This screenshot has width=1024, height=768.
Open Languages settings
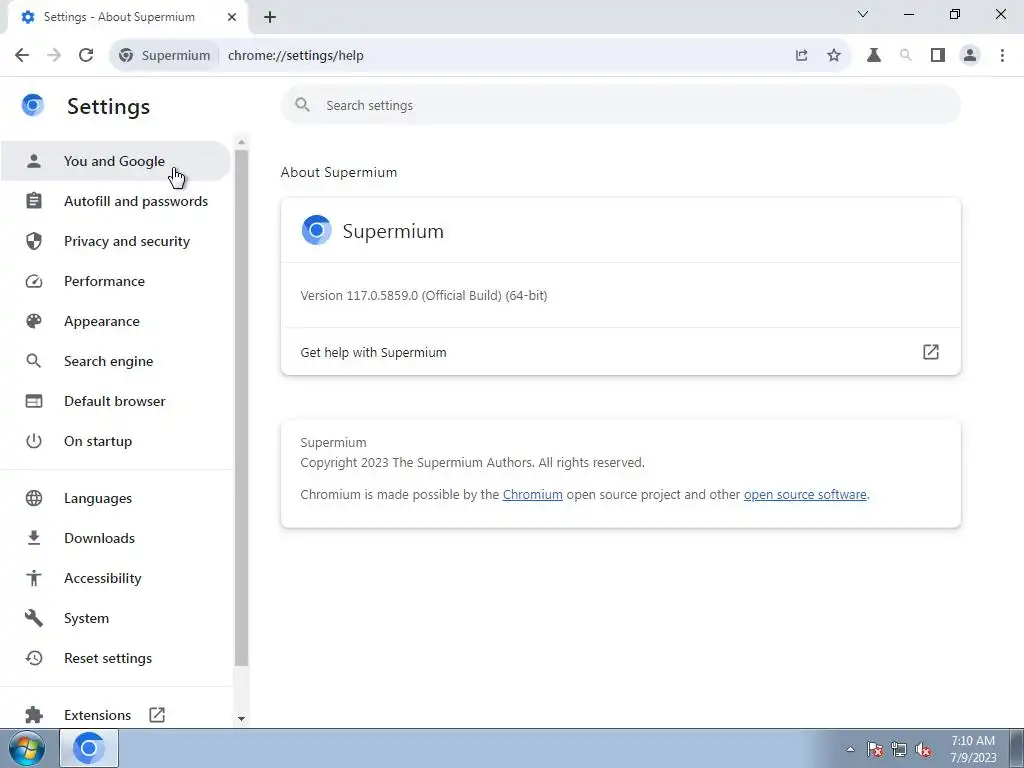coord(116,498)
